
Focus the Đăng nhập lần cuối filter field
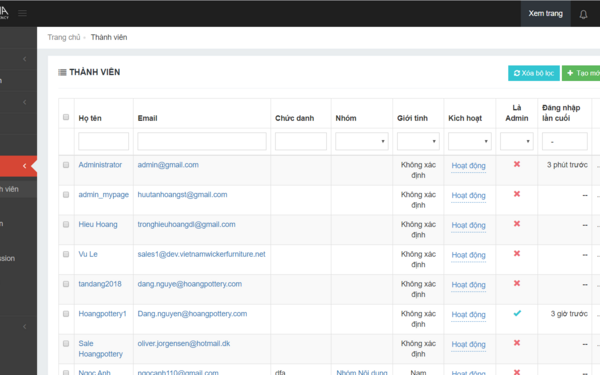click(565, 141)
